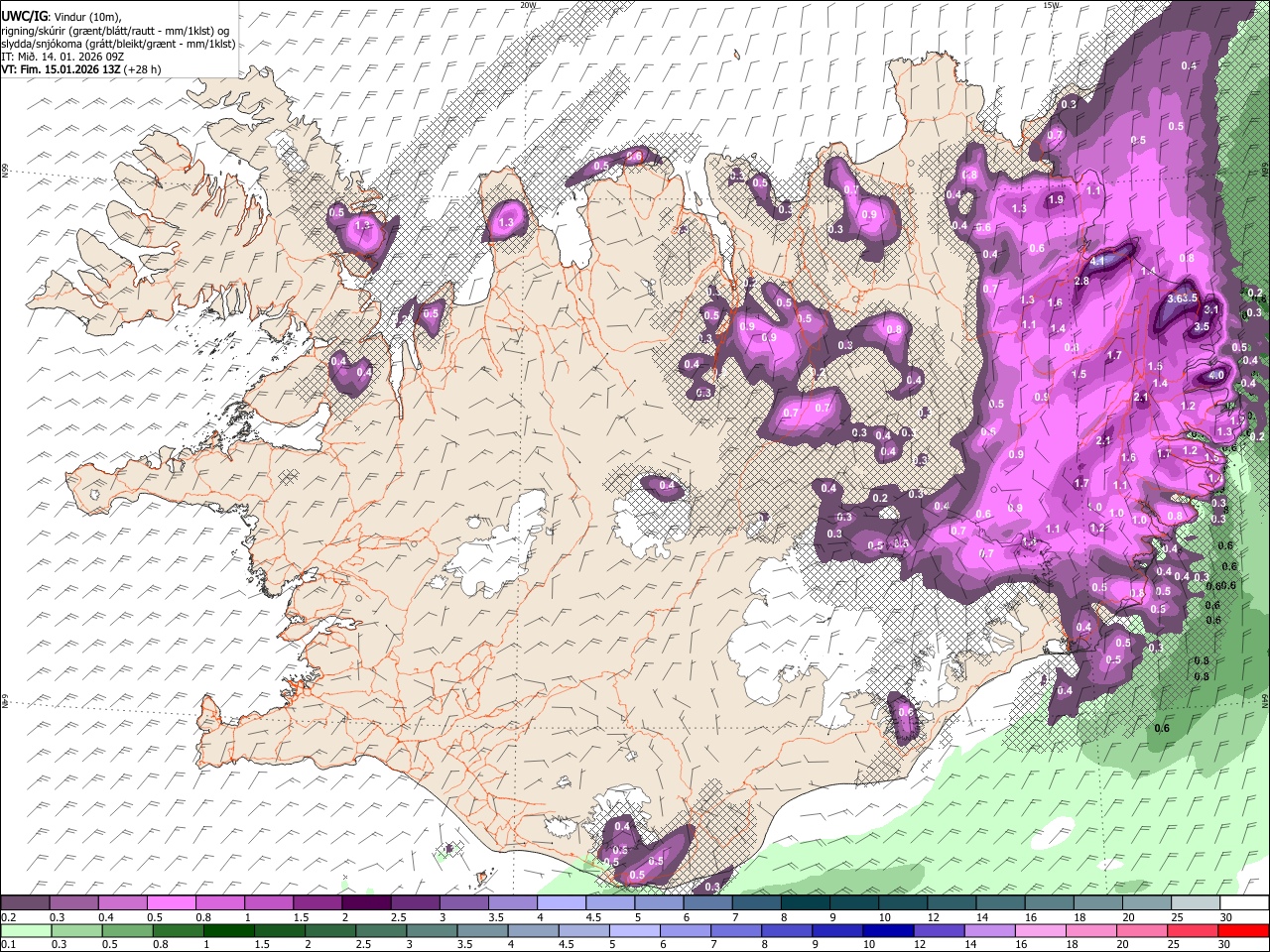Click the '20W' longitude label
The image size is (1270, 952).
tap(528, 5)
